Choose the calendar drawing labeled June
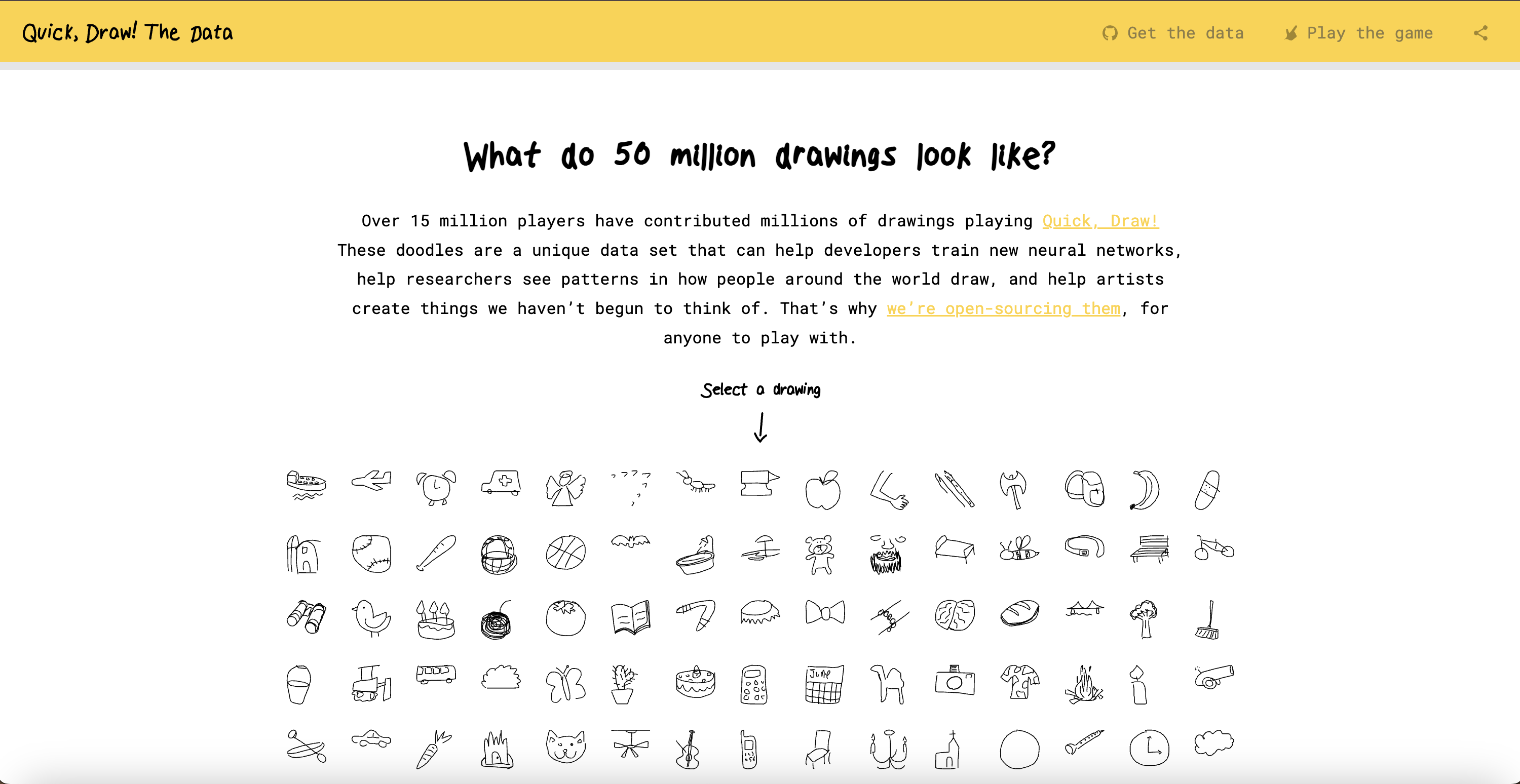 click(824, 684)
